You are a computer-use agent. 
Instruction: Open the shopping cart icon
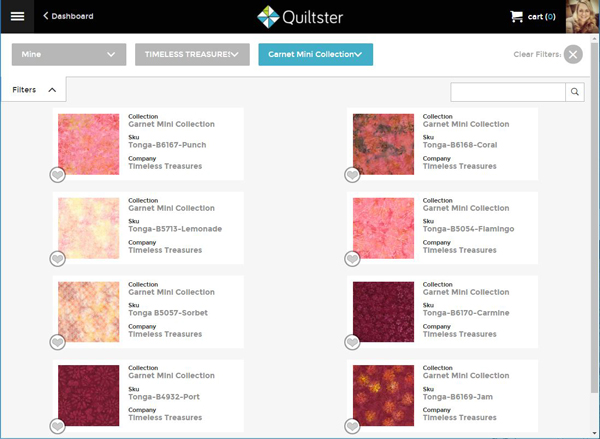click(x=516, y=16)
